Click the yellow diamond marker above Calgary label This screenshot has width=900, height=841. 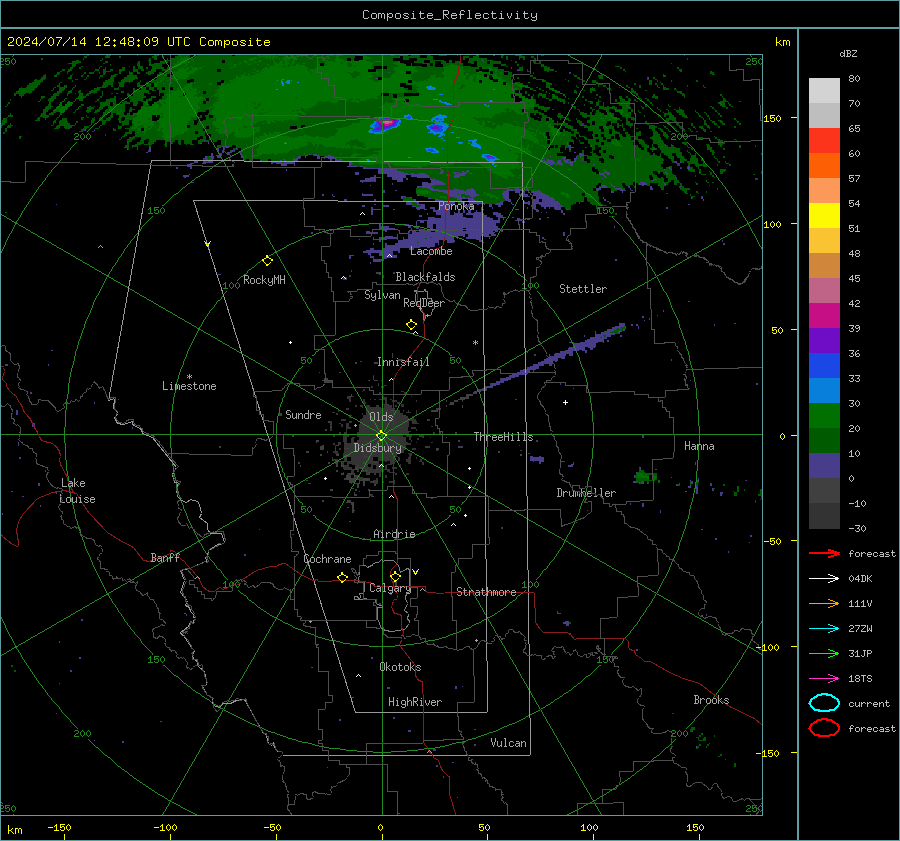point(395,576)
